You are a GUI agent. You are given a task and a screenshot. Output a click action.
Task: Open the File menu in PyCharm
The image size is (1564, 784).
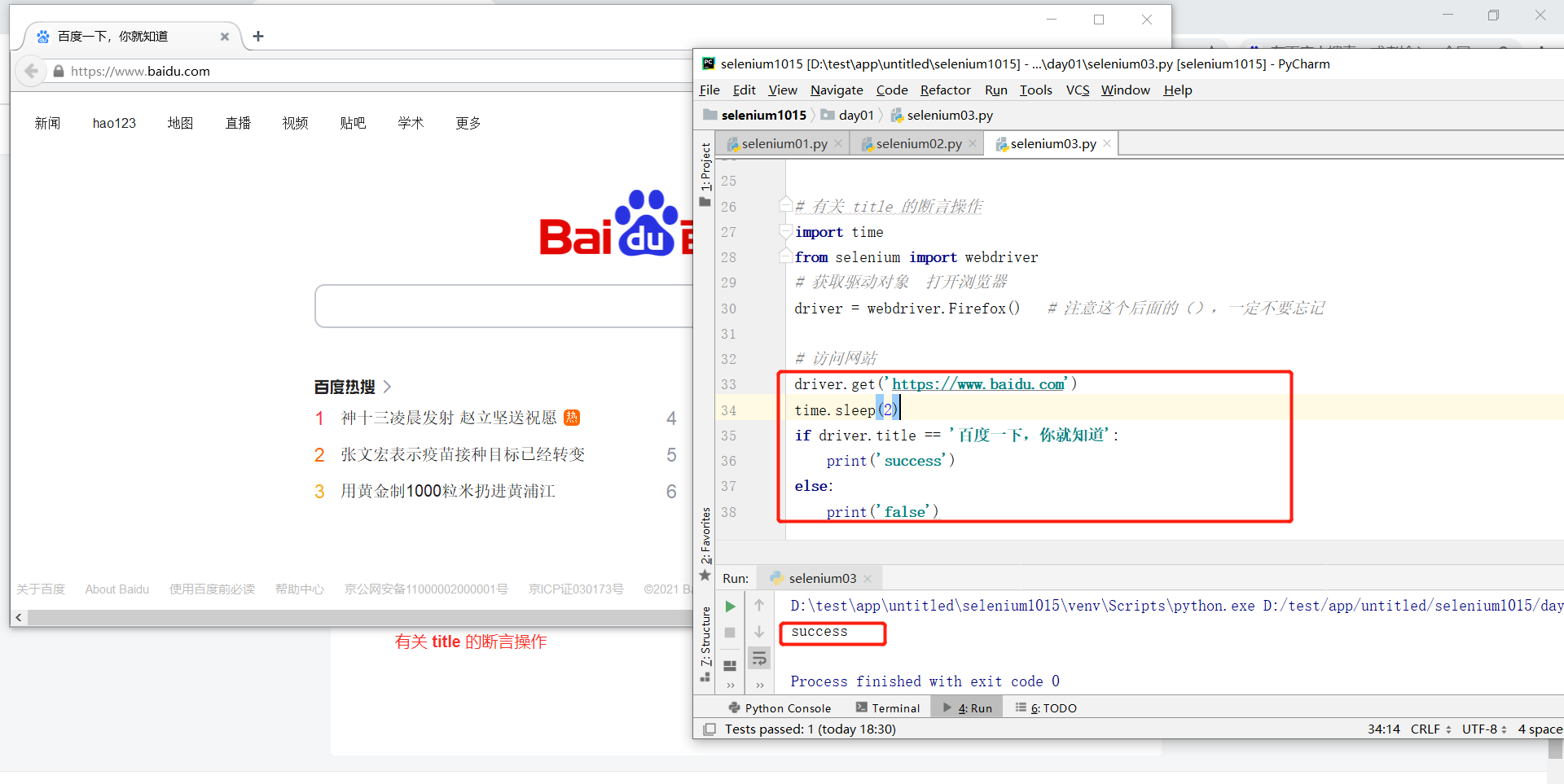tap(710, 90)
